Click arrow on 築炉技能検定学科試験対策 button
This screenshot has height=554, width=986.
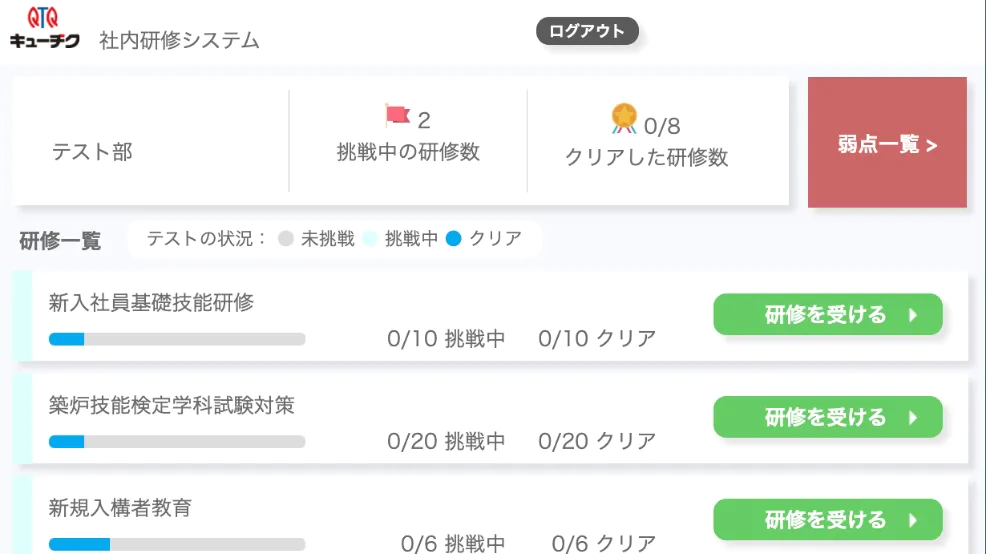[912, 417]
